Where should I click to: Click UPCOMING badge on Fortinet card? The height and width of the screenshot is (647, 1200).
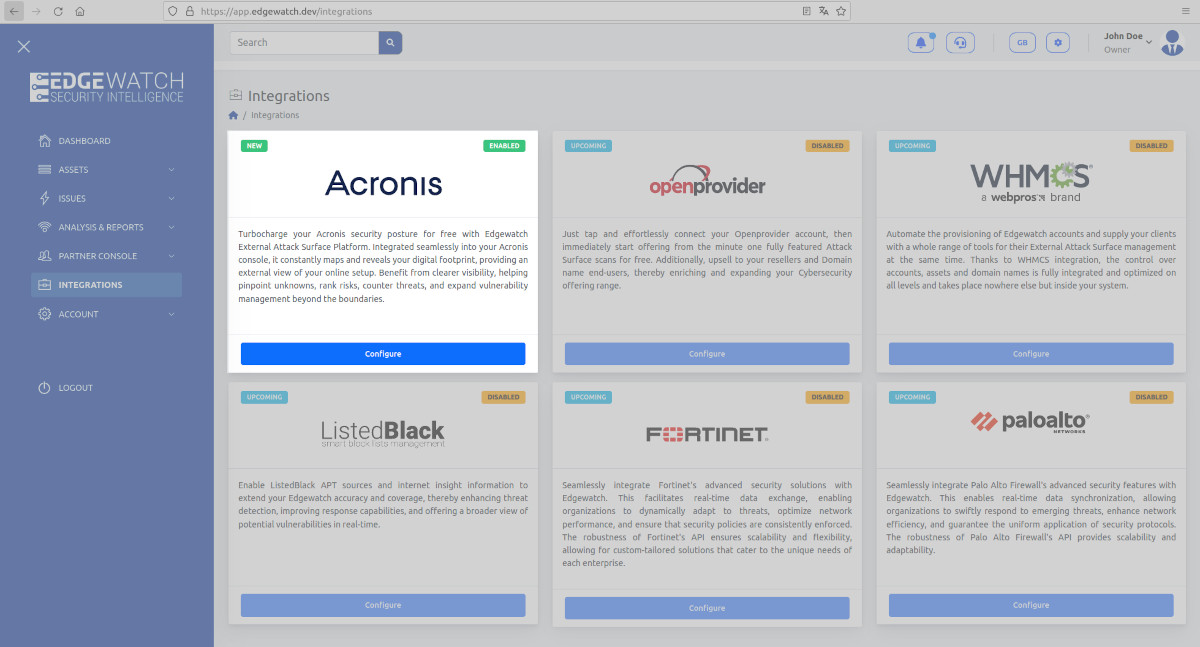tap(588, 397)
